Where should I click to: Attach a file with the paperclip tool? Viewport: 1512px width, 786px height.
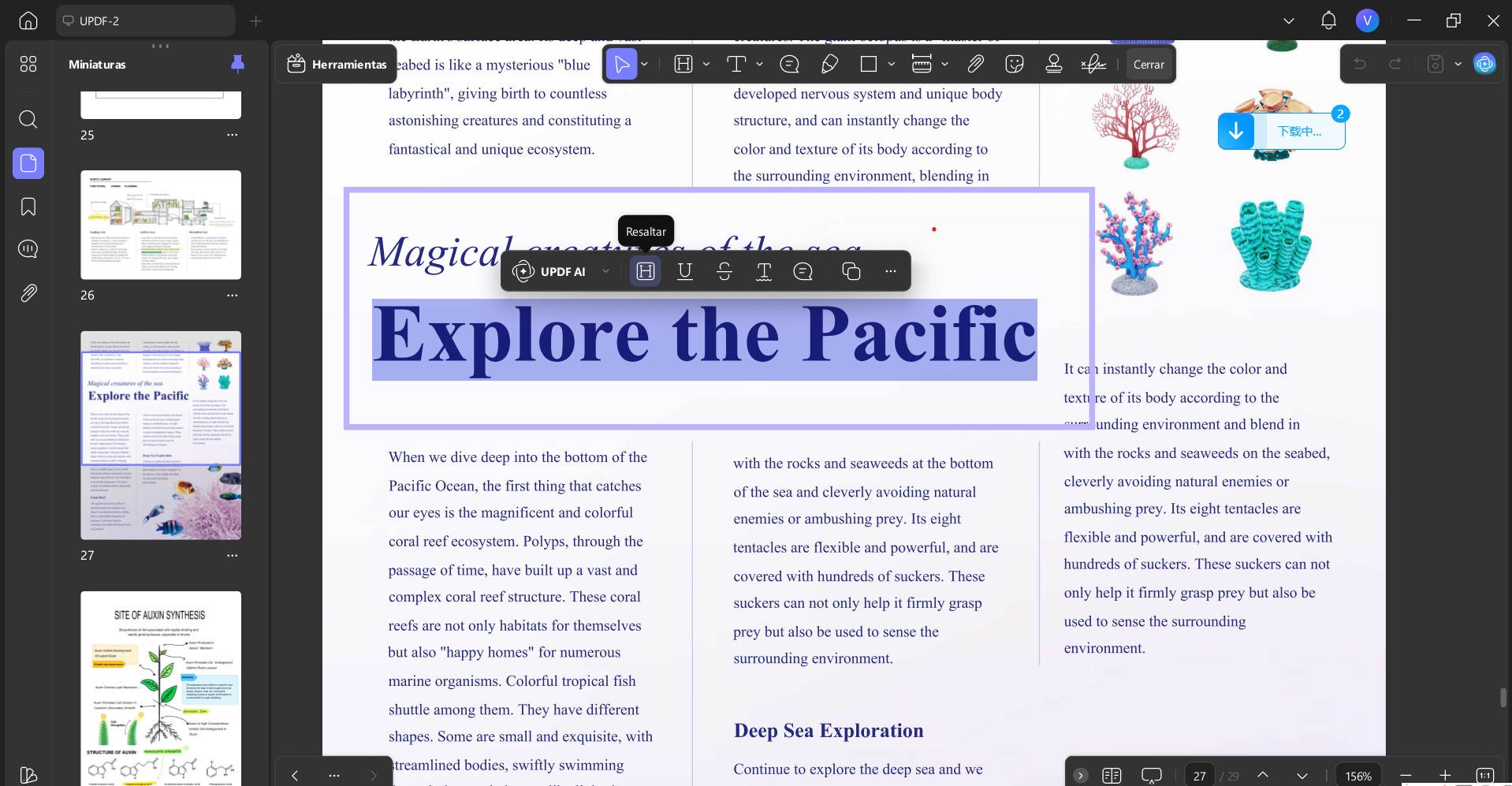[975, 64]
